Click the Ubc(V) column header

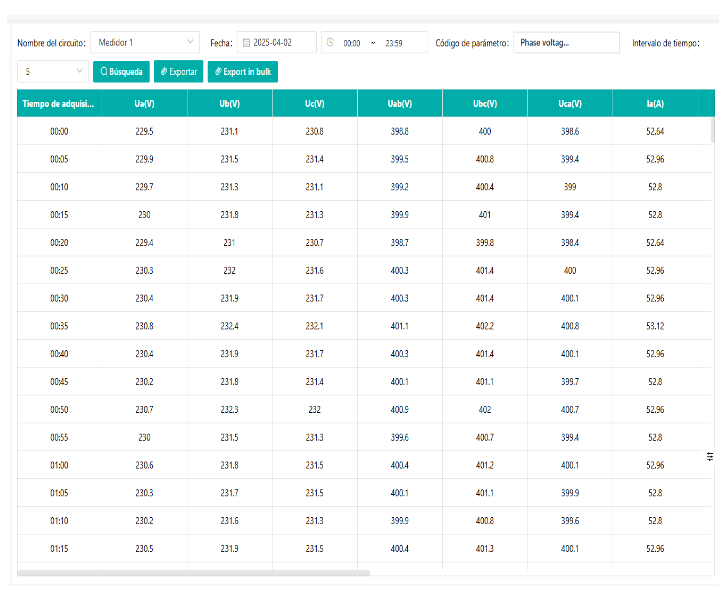coord(485,103)
